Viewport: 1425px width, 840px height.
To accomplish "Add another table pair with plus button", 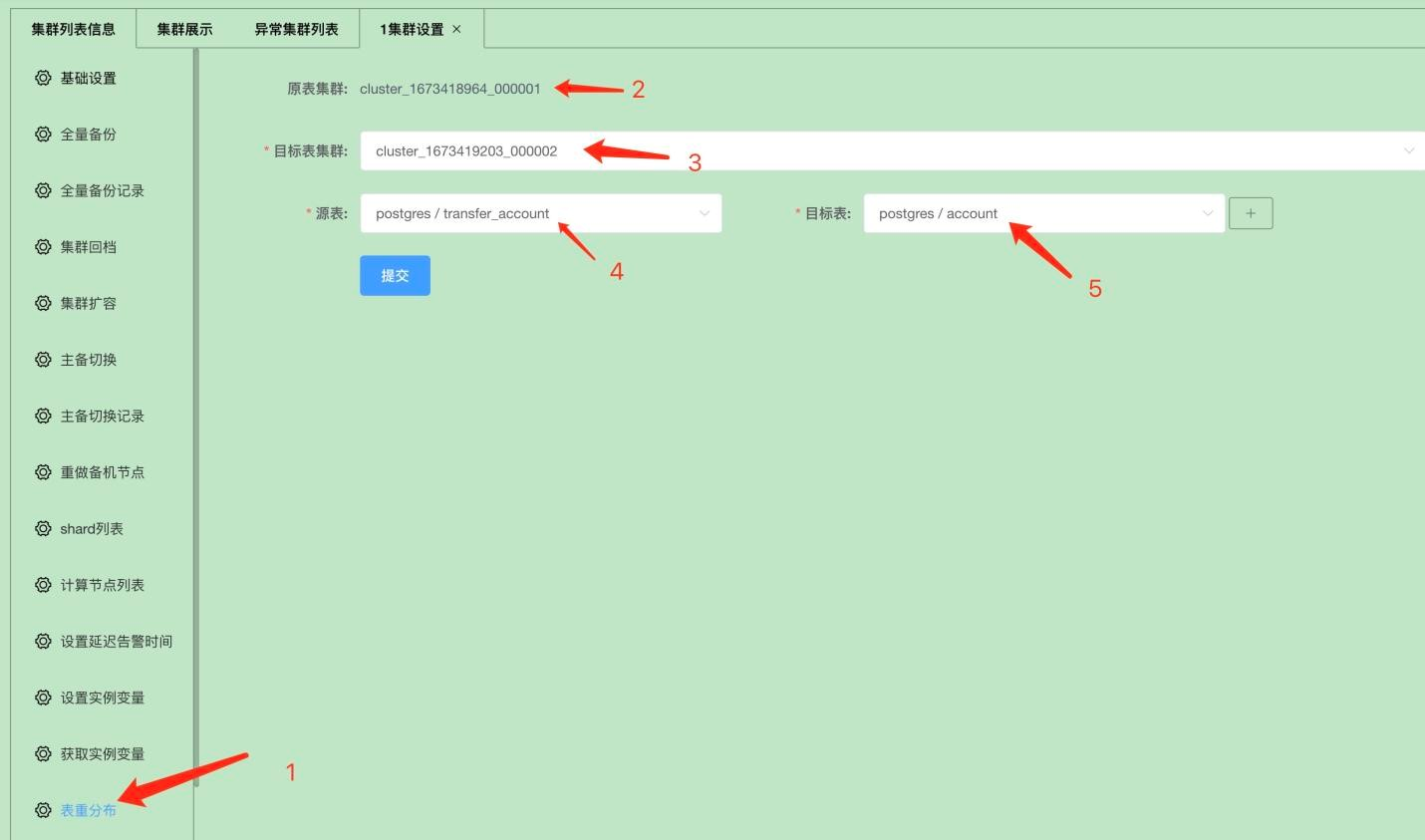I will tap(1251, 213).
